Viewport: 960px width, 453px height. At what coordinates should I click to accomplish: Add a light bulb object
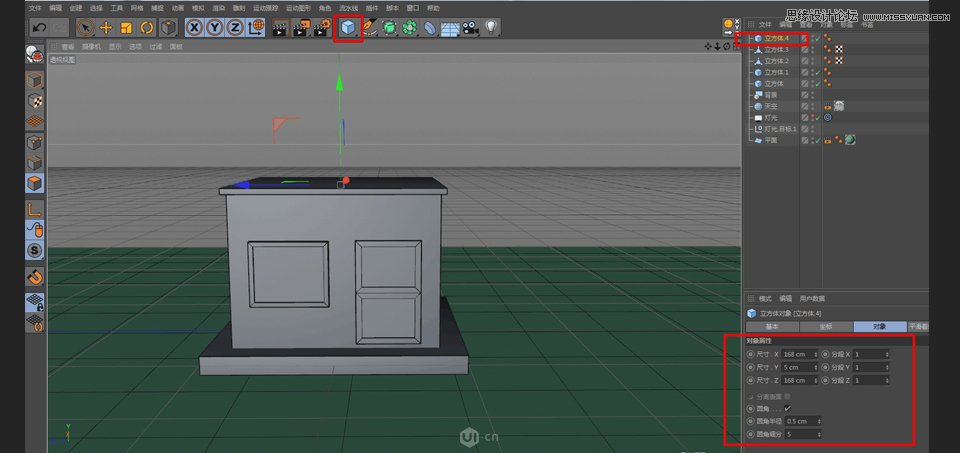491,27
